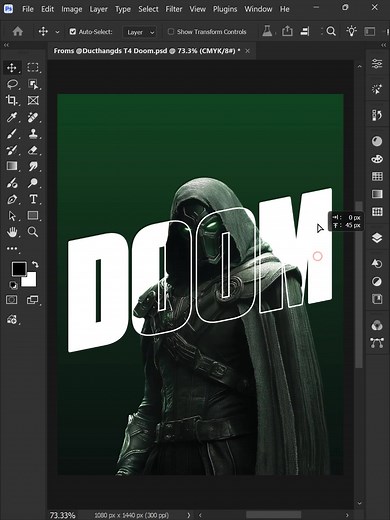Select the Brush tool

[12, 134]
